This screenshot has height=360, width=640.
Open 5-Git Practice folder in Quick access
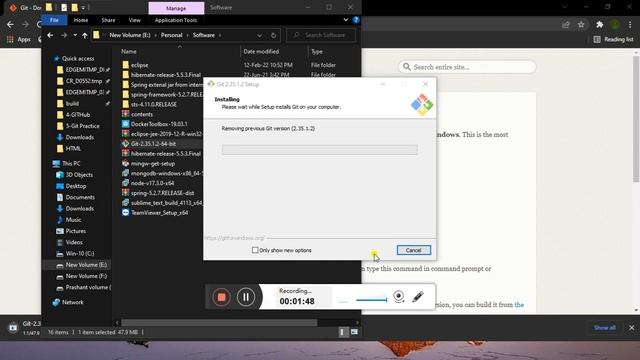82,126
